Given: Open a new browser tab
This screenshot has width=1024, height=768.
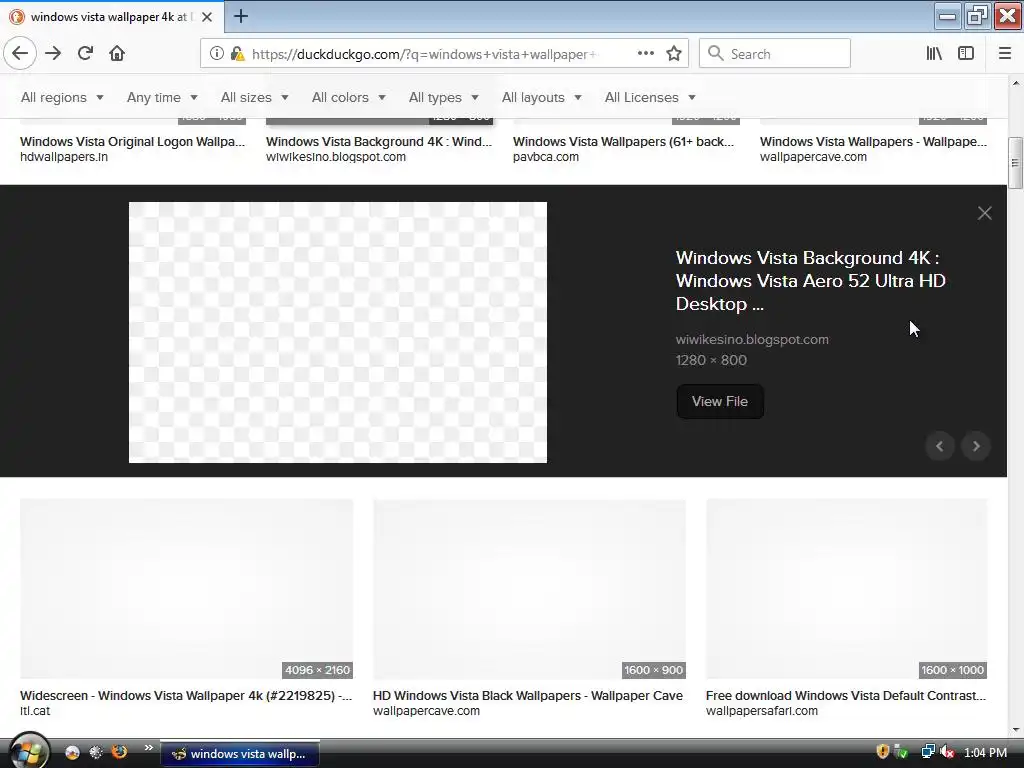Looking at the screenshot, I should [240, 16].
